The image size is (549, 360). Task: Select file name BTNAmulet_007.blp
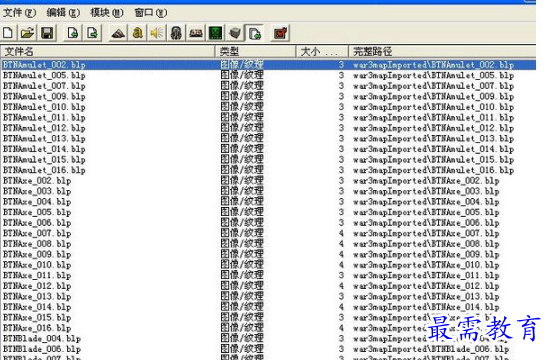[x=44, y=86]
